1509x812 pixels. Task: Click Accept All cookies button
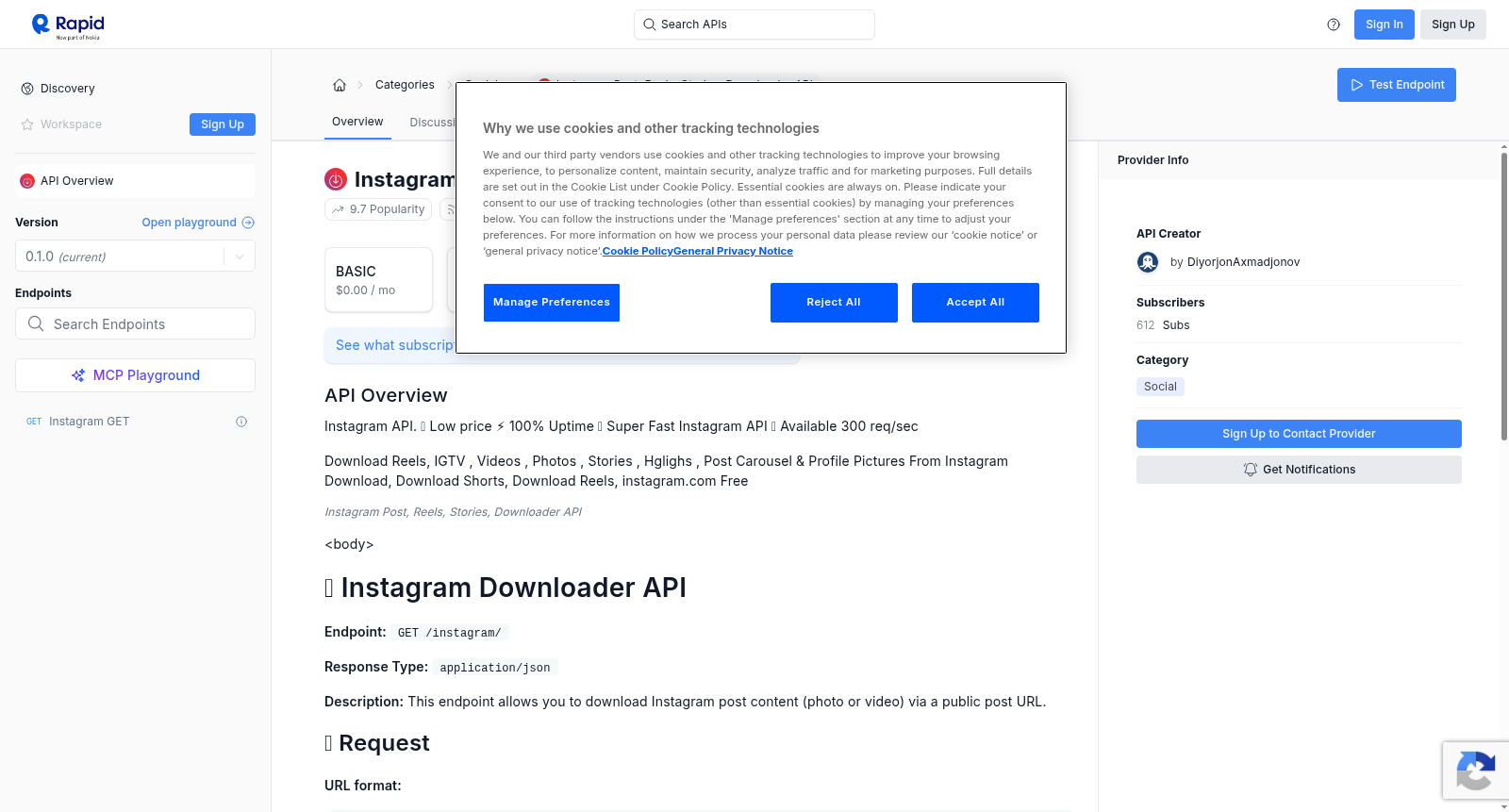975,303
